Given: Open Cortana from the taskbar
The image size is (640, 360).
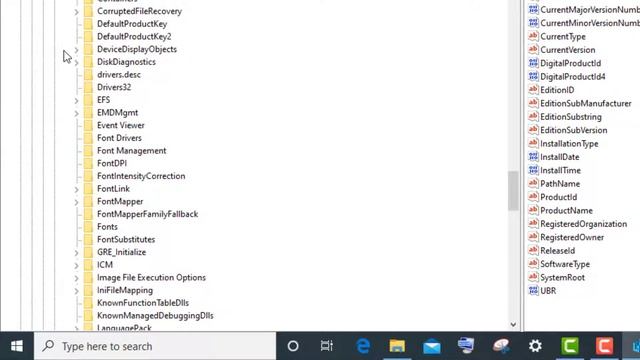Looking at the screenshot, I should (x=293, y=346).
